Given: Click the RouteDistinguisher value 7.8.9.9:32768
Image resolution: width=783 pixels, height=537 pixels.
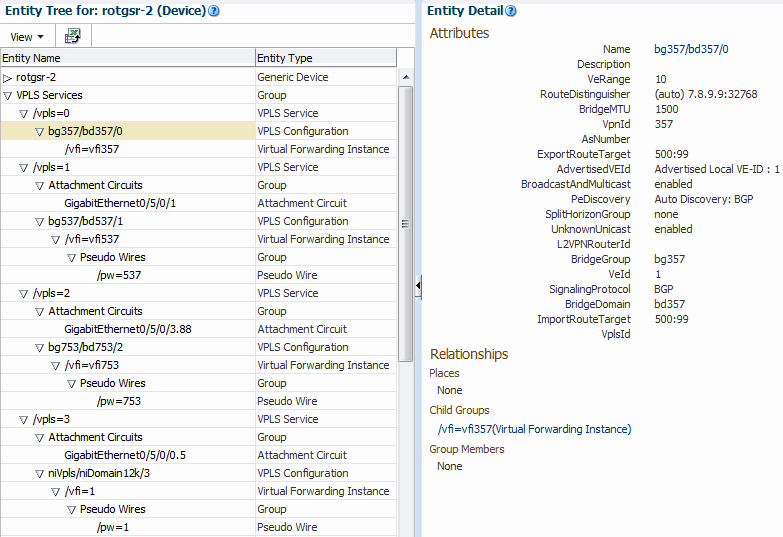Looking at the screenshot, I should pyautogui.click(x=706, y=94).
